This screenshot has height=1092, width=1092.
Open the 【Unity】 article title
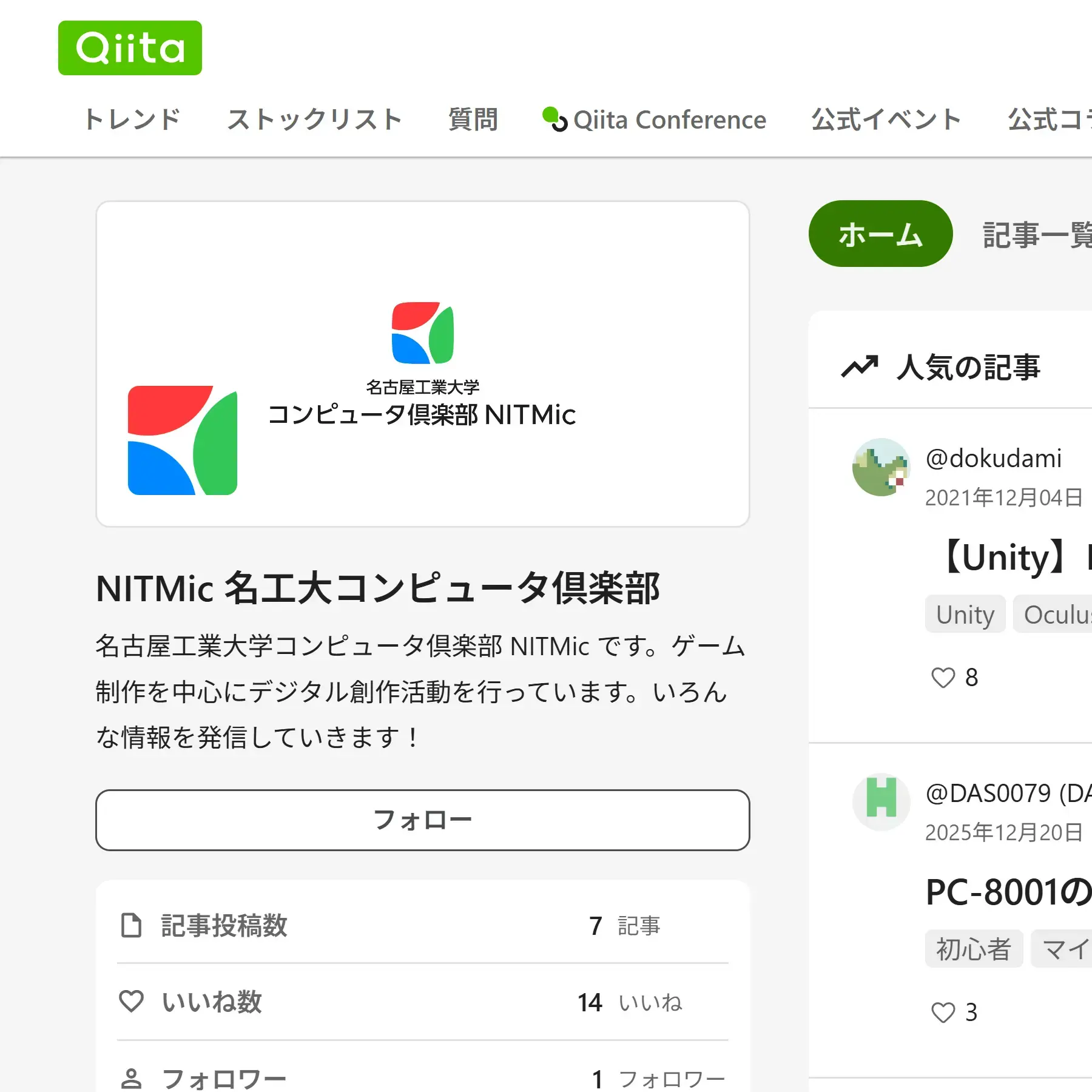[1013, 557]
